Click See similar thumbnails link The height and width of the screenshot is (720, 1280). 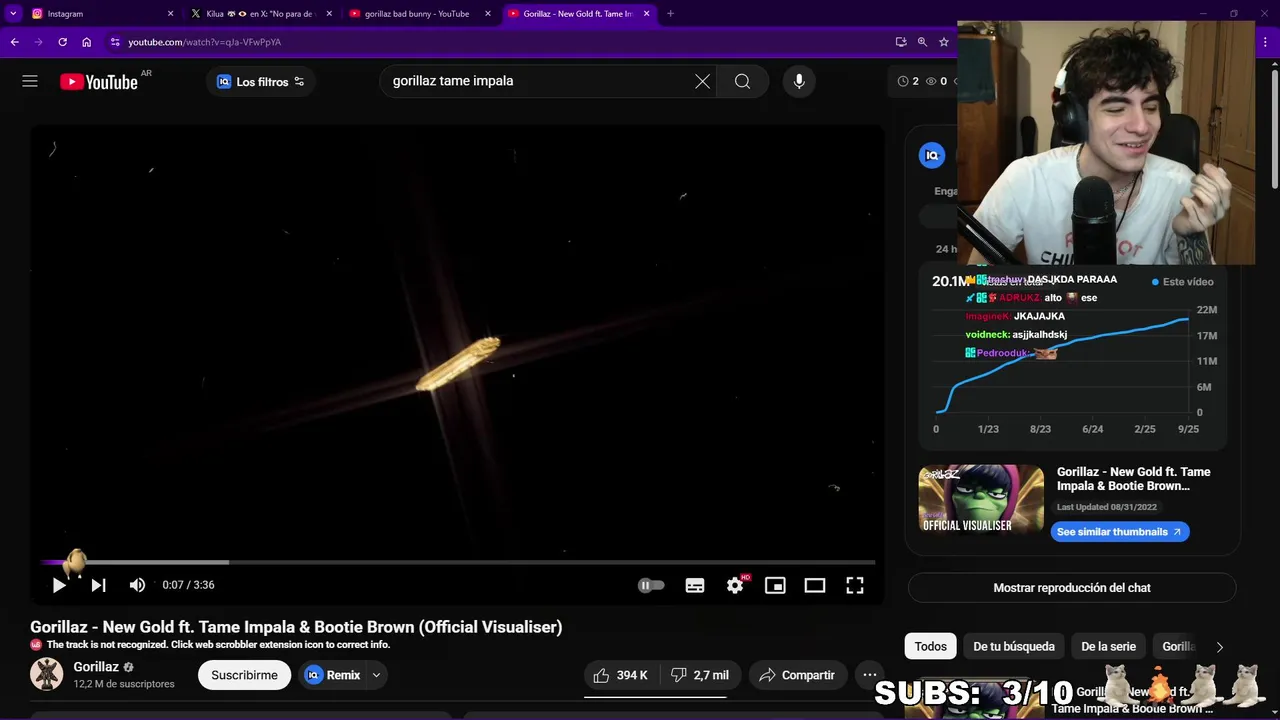click(1120, 532)
